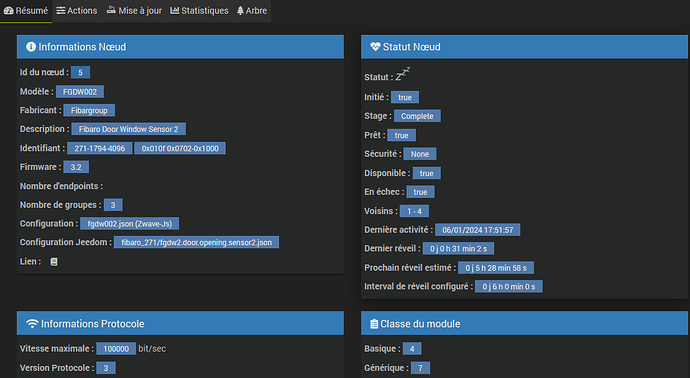The height and width of the screenshot is (378, 690).
Task: Click the Dernière activité timestamp badge
Action: coord(477,230)
